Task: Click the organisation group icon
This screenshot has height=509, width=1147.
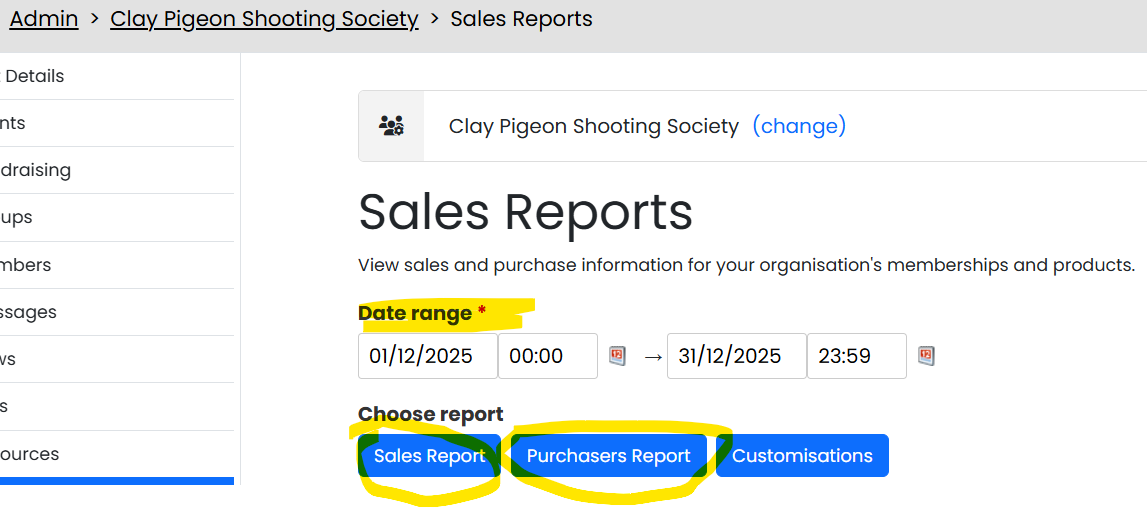Action: tap(391, 126)
